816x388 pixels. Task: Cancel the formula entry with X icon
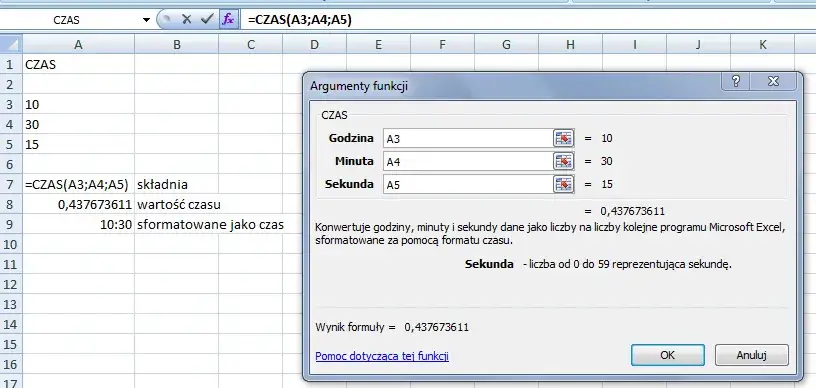pyautogui.click(x=187, y=20)
